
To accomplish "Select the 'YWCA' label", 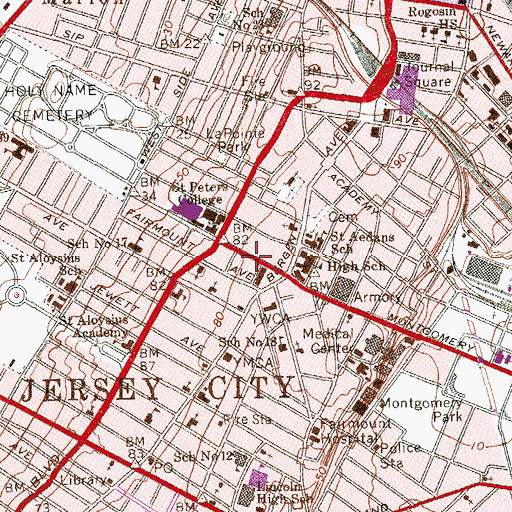I will 270,319.
